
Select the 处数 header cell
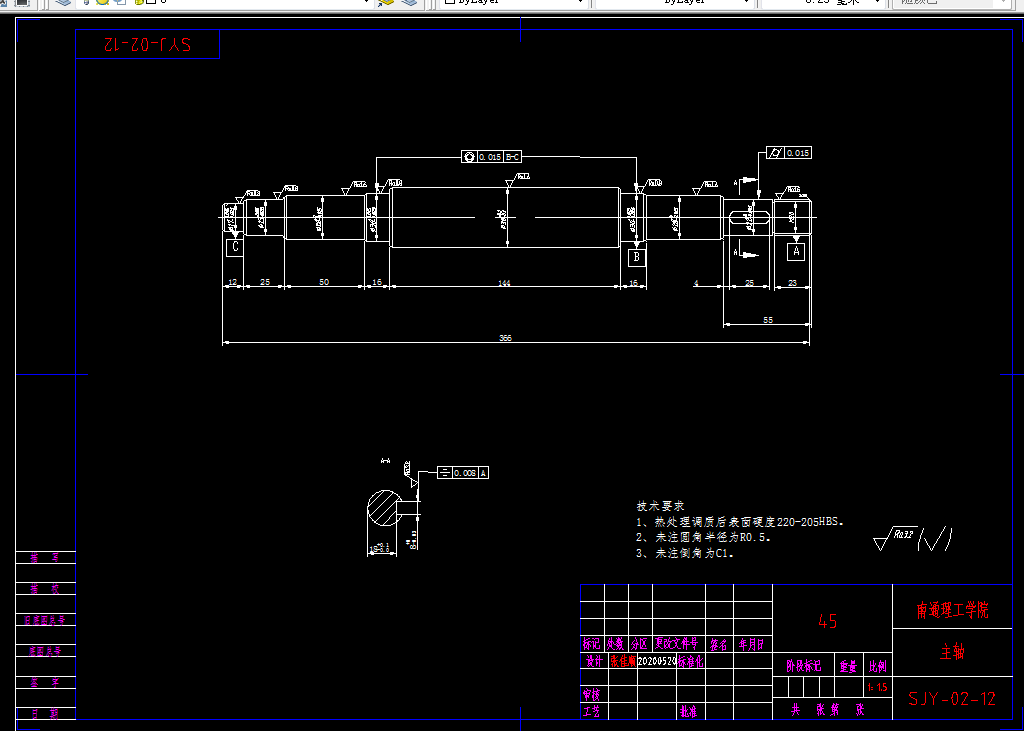[616, 644]
